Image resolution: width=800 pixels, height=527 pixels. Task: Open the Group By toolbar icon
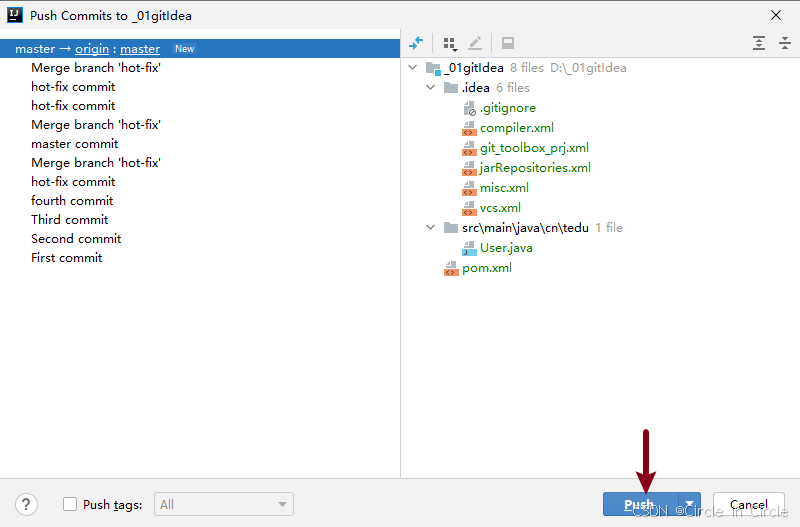(x=449, y=44)
